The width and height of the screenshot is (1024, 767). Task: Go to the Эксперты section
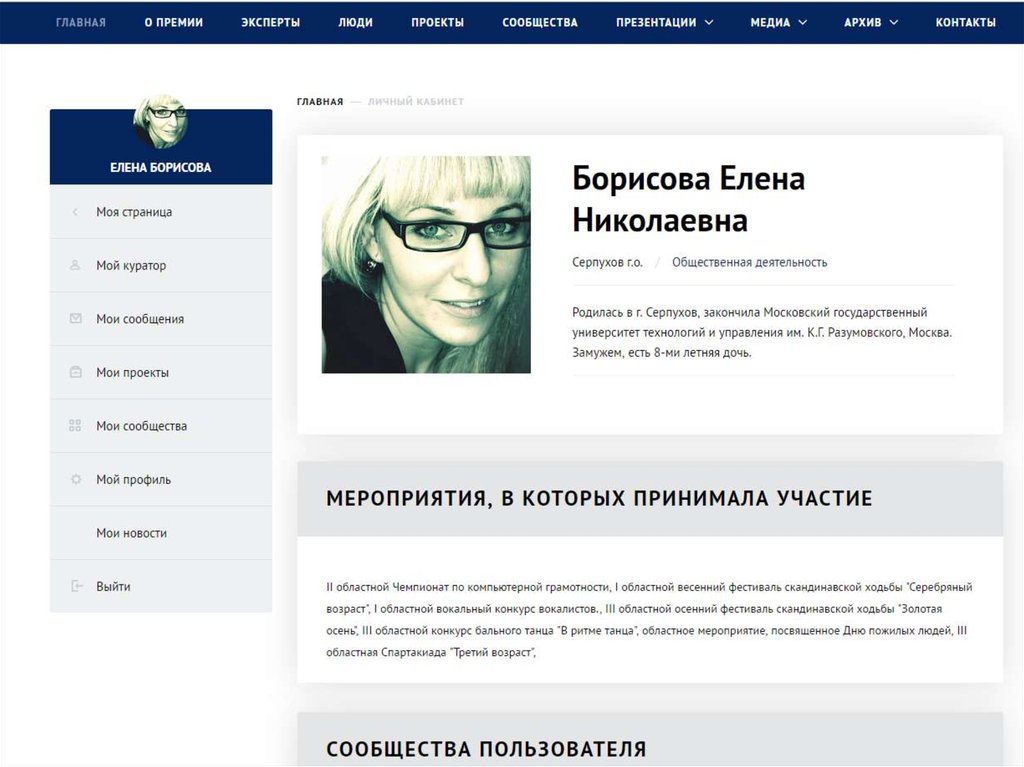coord(270,22)
